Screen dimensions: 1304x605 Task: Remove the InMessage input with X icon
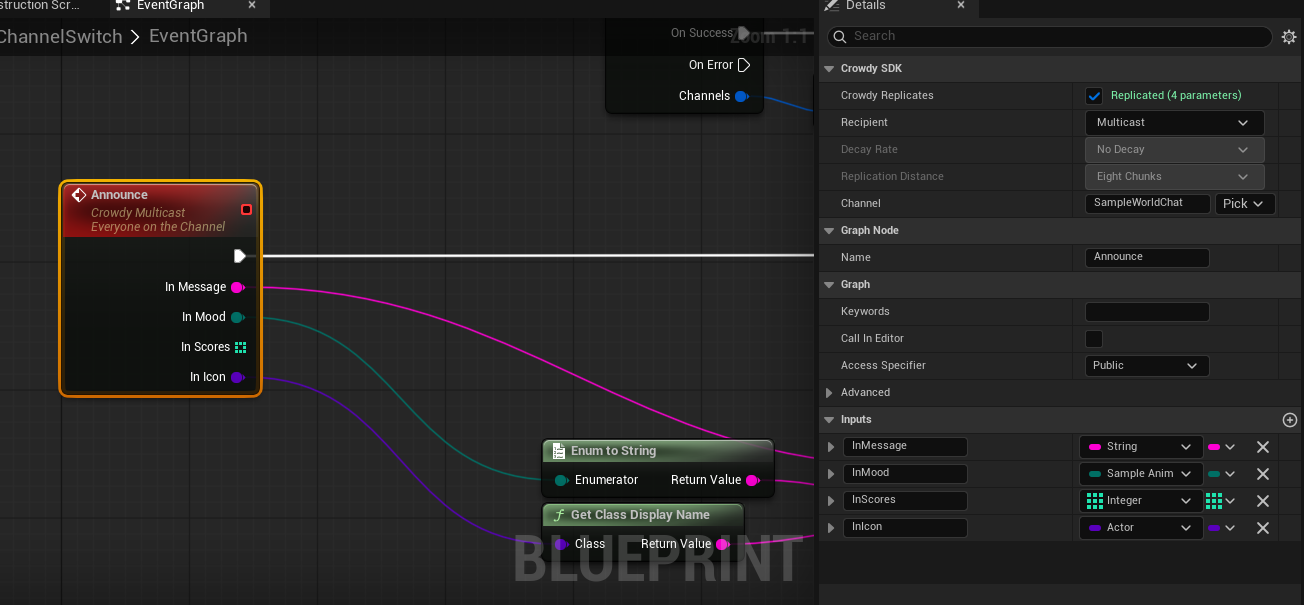tap(1263, 447)
